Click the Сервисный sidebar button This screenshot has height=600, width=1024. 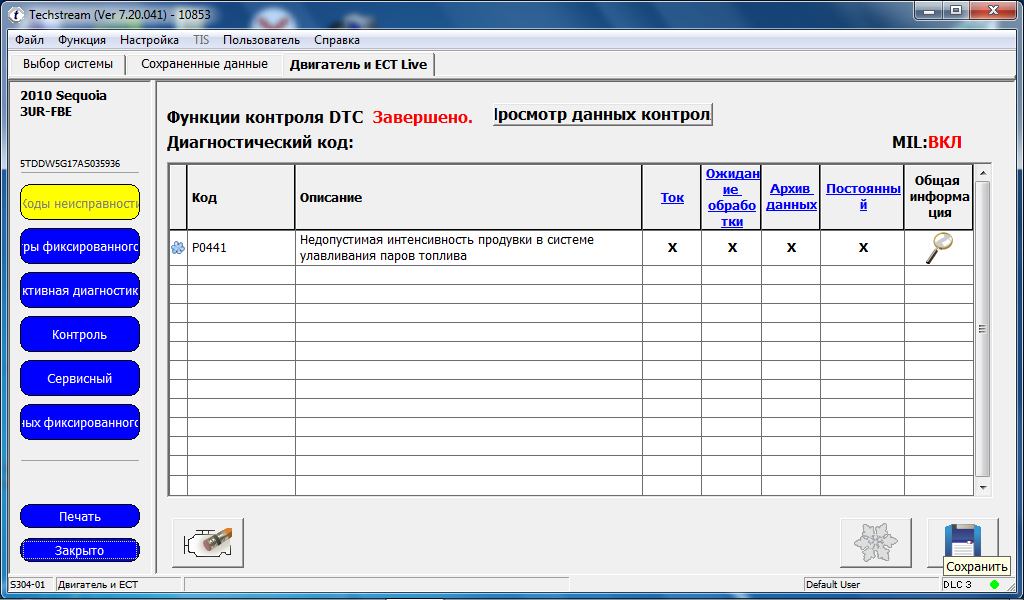pyautogui.click(x=80, y=379)
